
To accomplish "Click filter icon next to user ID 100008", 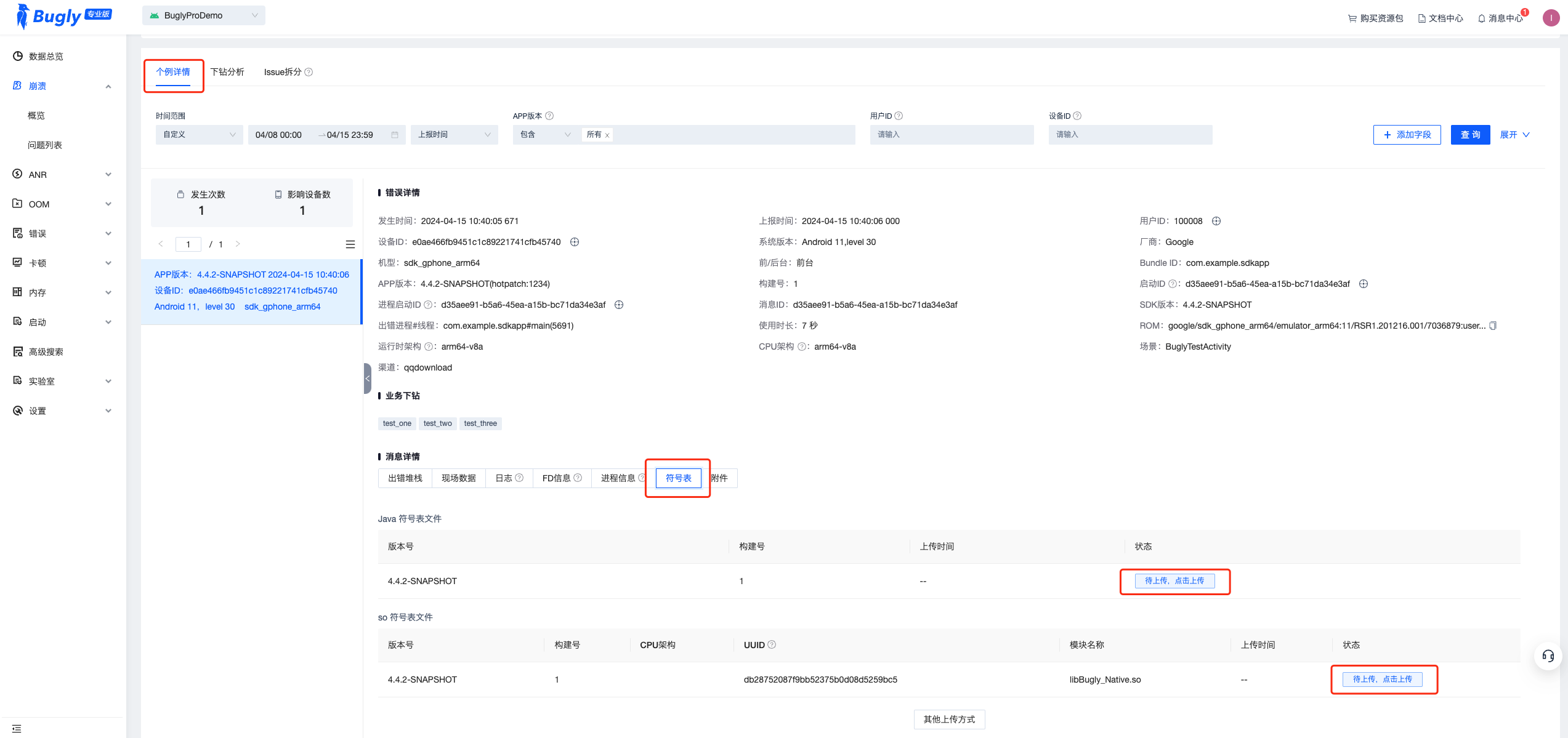I will [1216, 221].
